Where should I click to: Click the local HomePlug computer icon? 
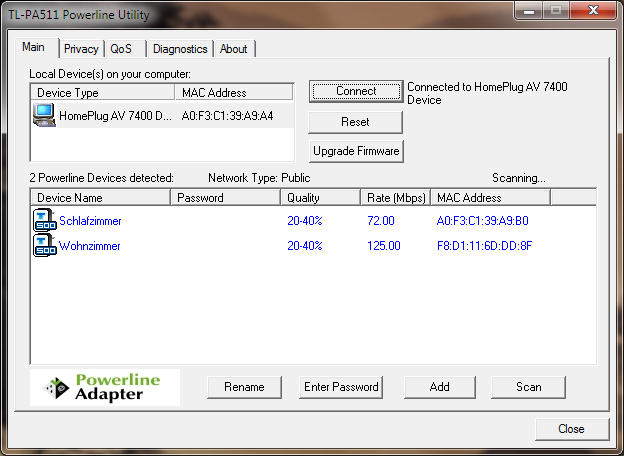(44, 115)
